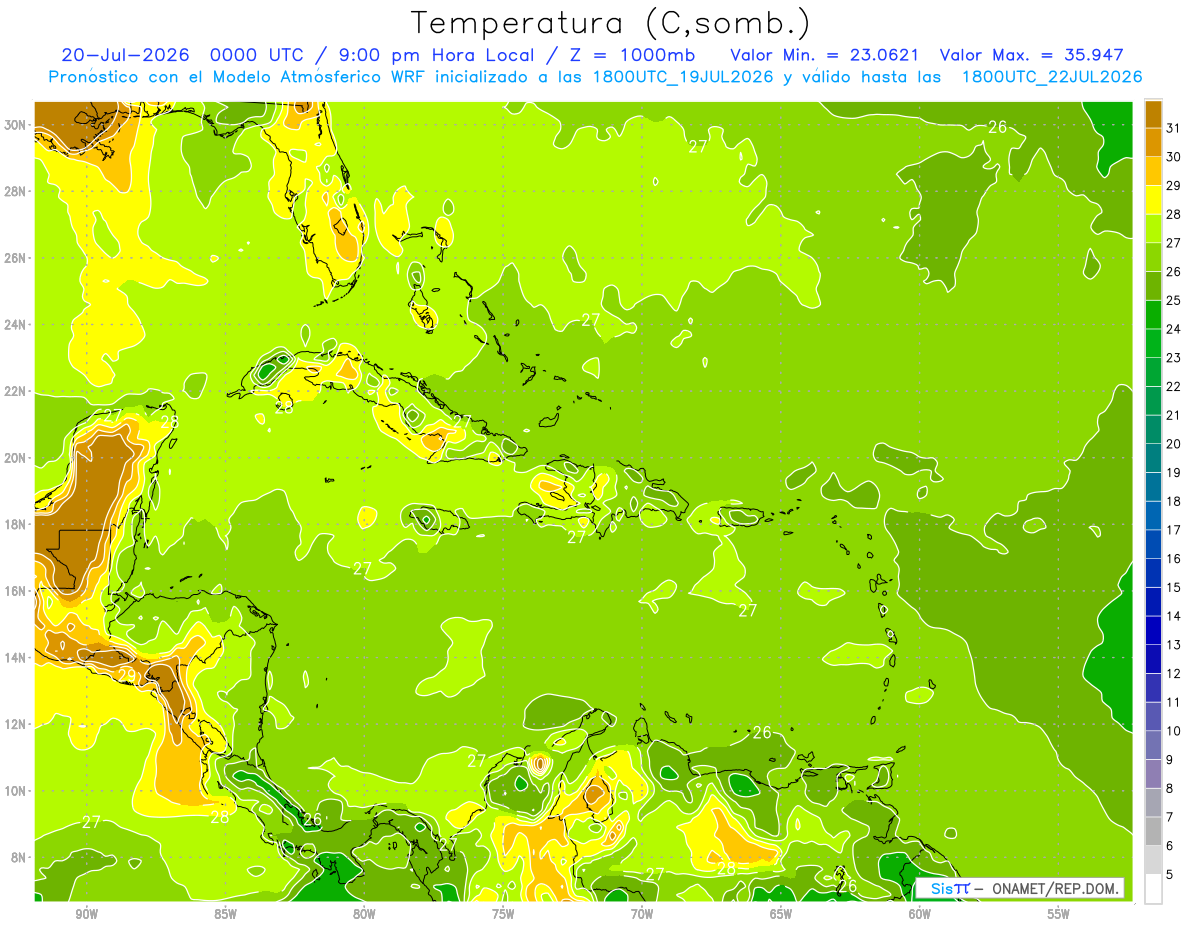Screen dimensions: 1200x927
Task: Click the color scale value '11'
Action: (x=1174, y=702)
